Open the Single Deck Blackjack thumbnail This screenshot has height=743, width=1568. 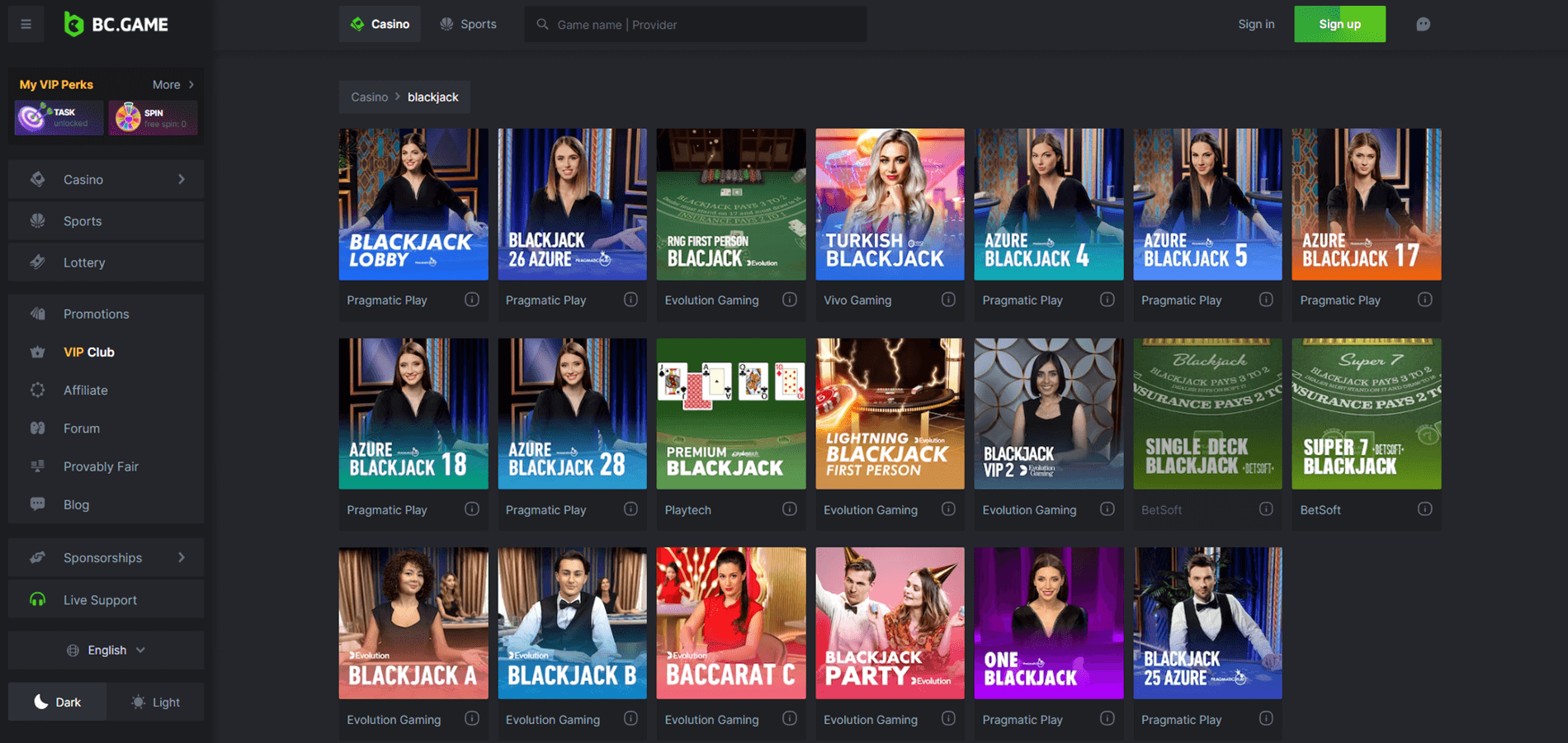[1207, 414]
